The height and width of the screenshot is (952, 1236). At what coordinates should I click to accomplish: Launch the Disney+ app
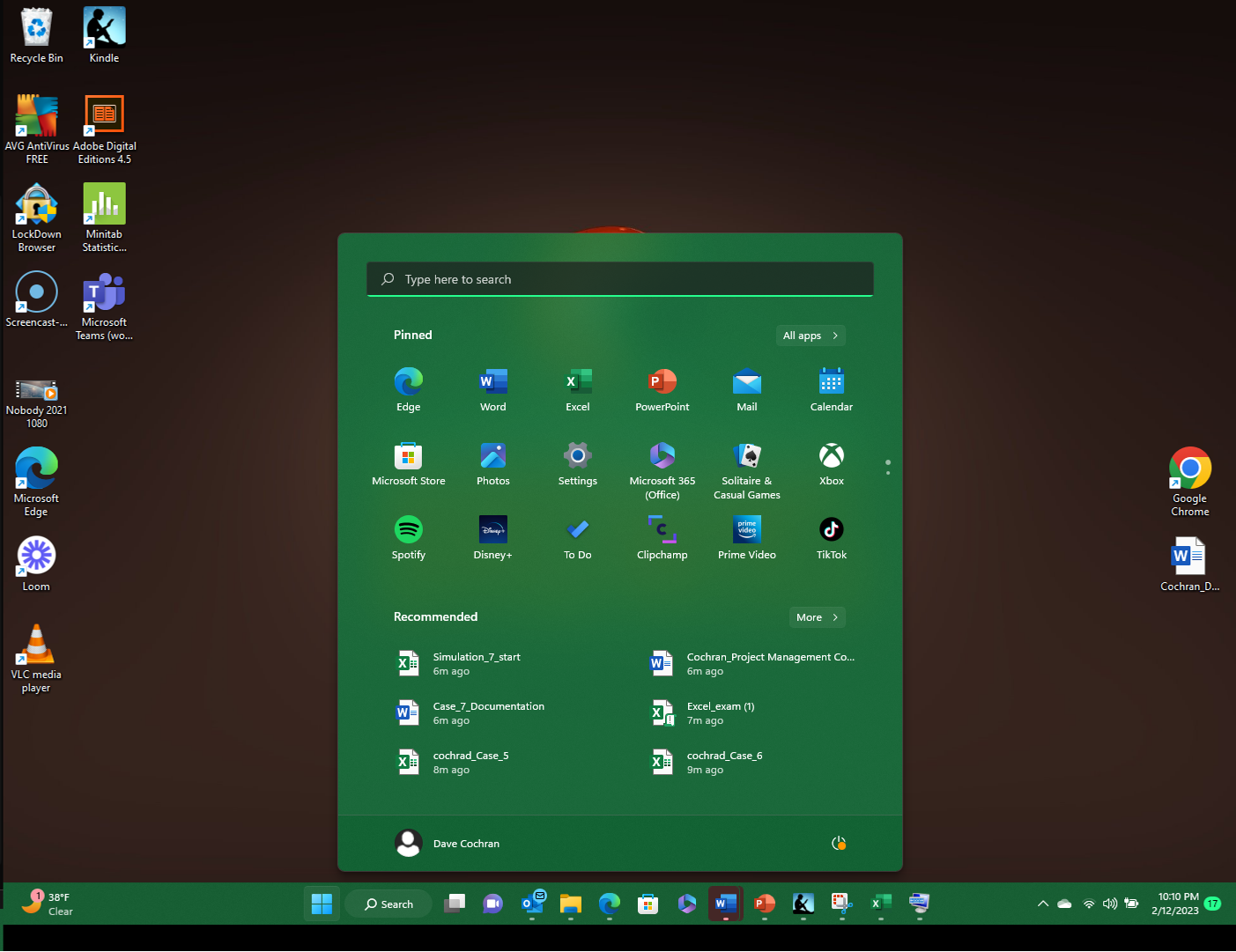coord(492,537)
